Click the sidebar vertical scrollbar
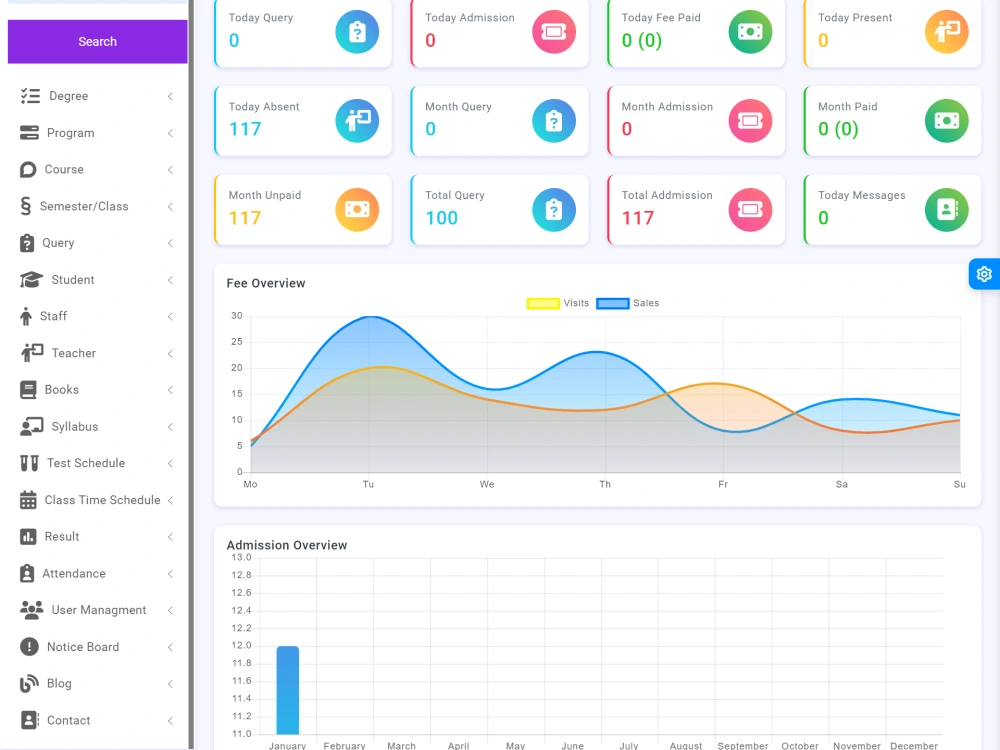 [191, 375]
